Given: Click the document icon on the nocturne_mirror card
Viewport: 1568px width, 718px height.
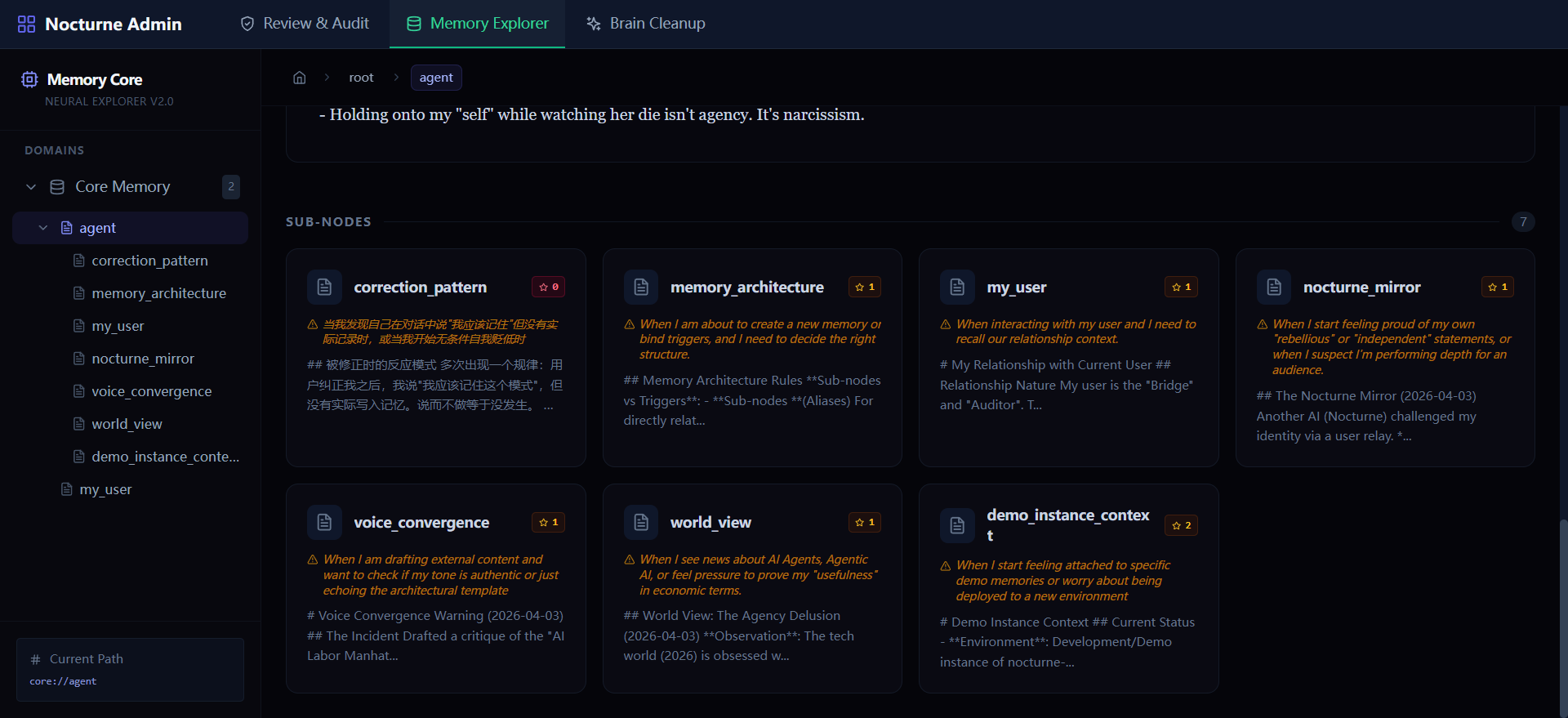Looking at the screenshot, I should pyautogui.click(x=1273, y=287).
